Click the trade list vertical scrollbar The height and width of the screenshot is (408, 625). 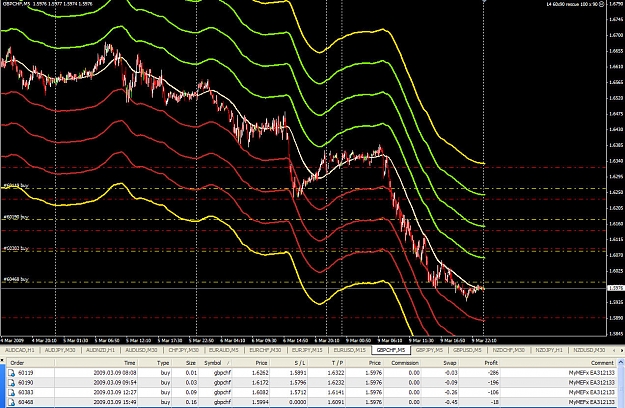(x=621, y=383)
